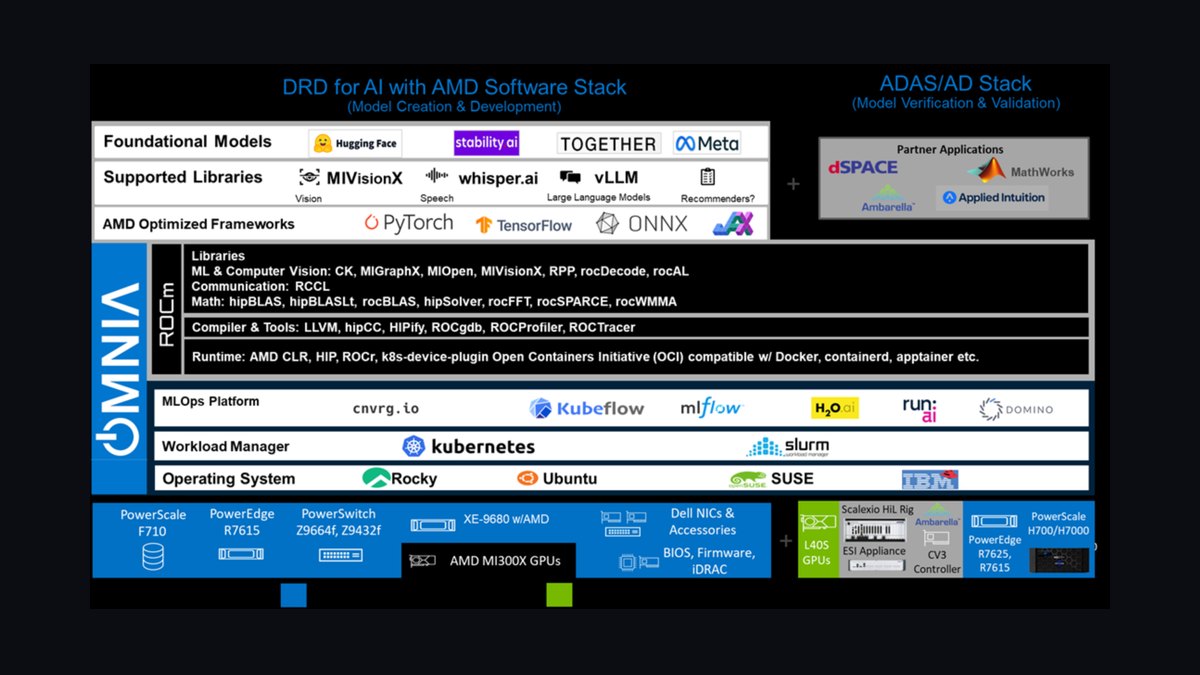Viewport: 1200px width, 675px height.
Task: Click the MathWorks logo
Action: pos(1020,171)
